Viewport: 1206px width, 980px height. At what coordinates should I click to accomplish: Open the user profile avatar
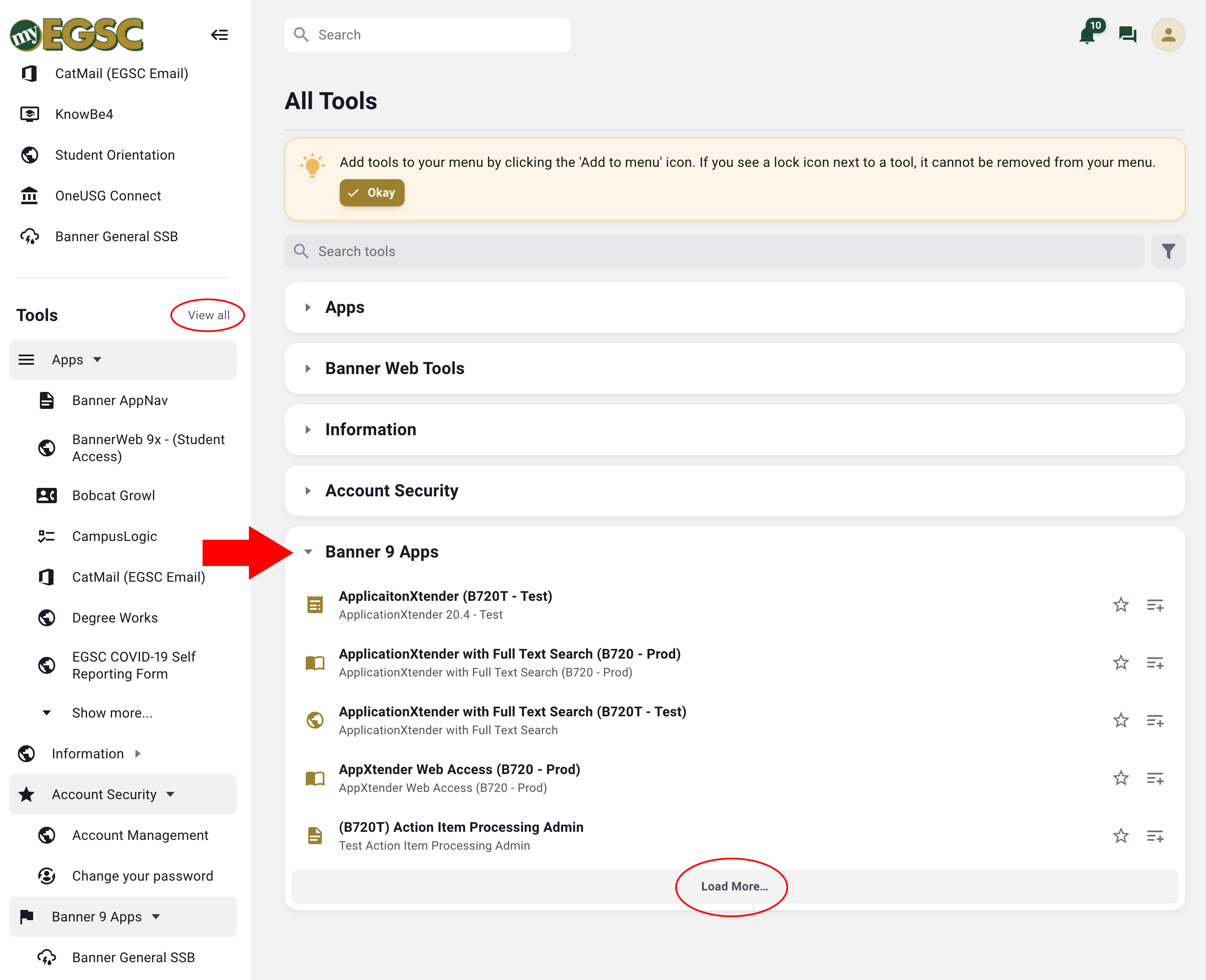coord(1168,35)
